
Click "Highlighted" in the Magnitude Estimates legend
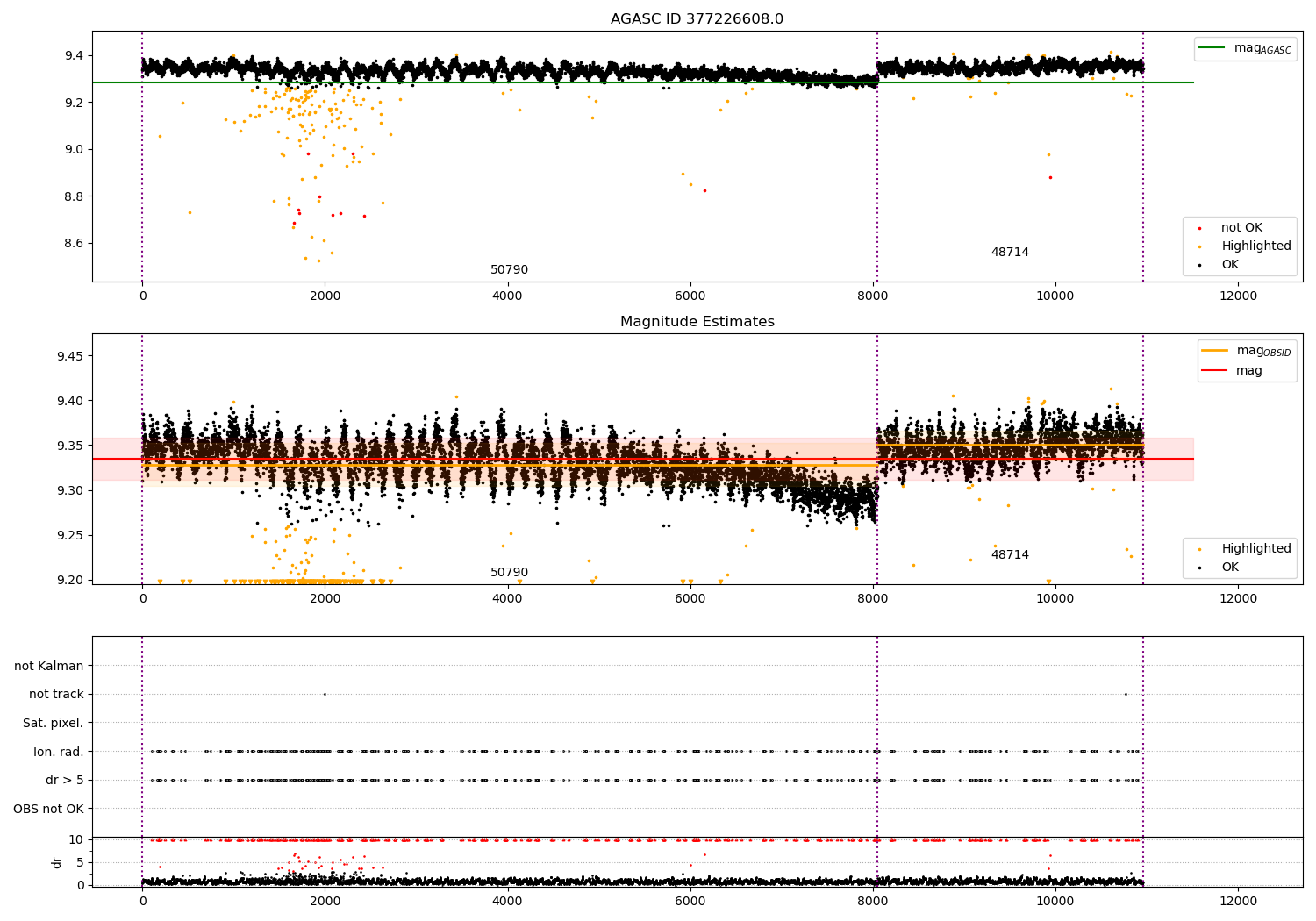1256,549
